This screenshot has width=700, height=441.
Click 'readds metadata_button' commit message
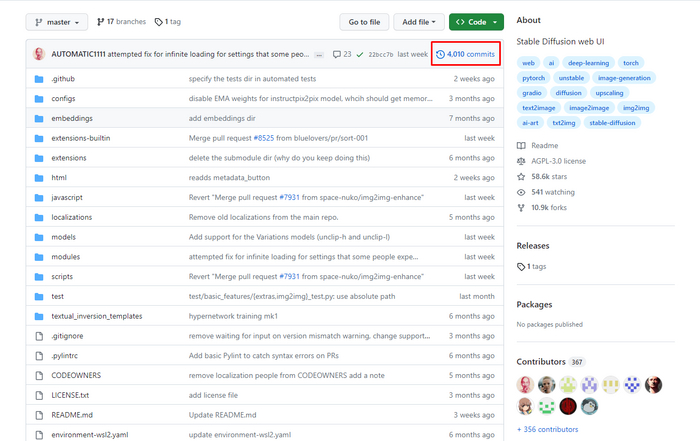point(229,178)
